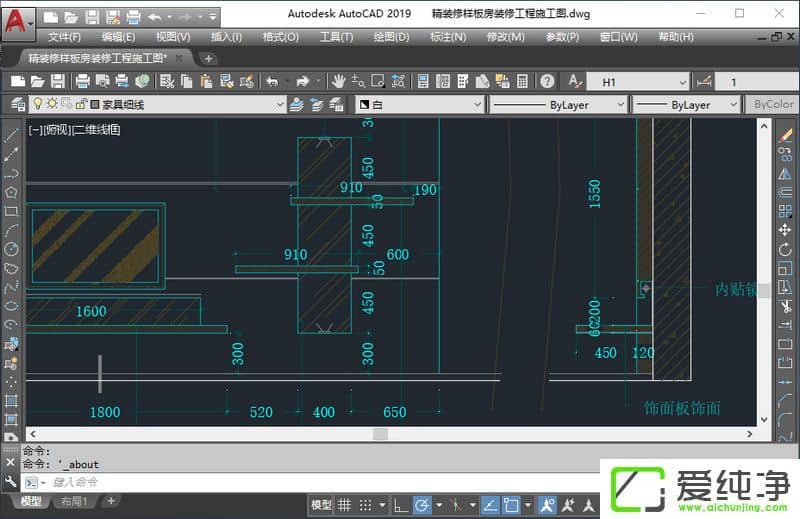Open the H1 text style dropdown
800x519 pixels.
click(x=638, y=82)
